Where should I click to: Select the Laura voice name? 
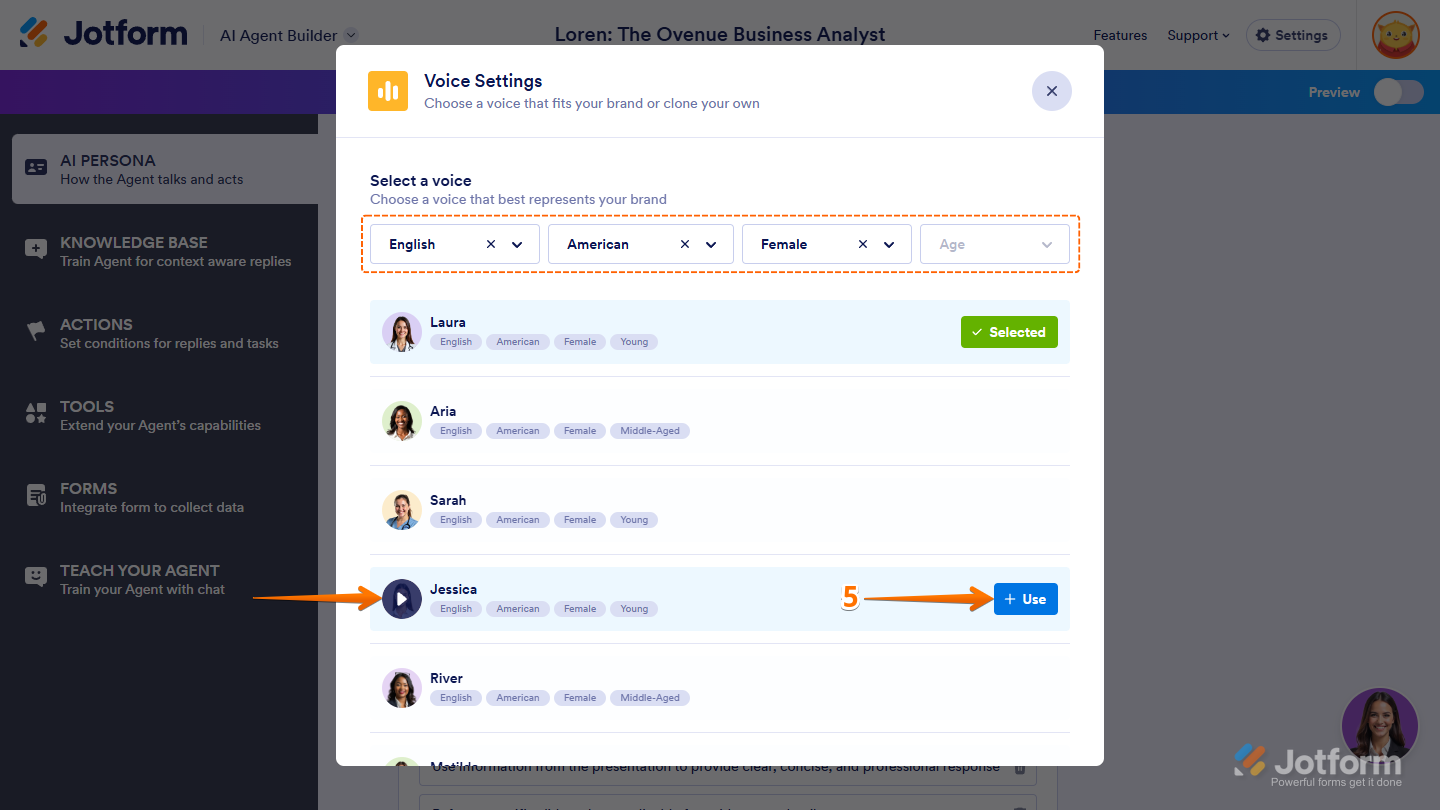coord(448,322)
